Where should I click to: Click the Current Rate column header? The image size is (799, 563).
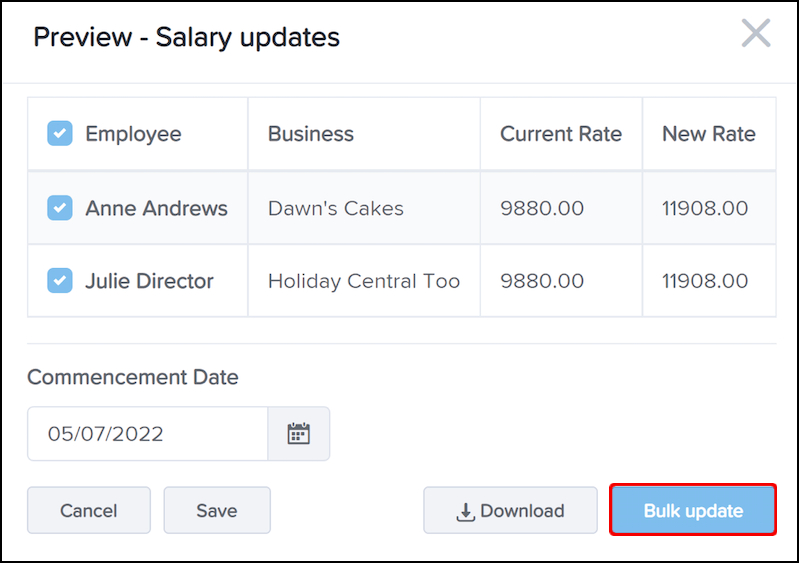(561, 134)
